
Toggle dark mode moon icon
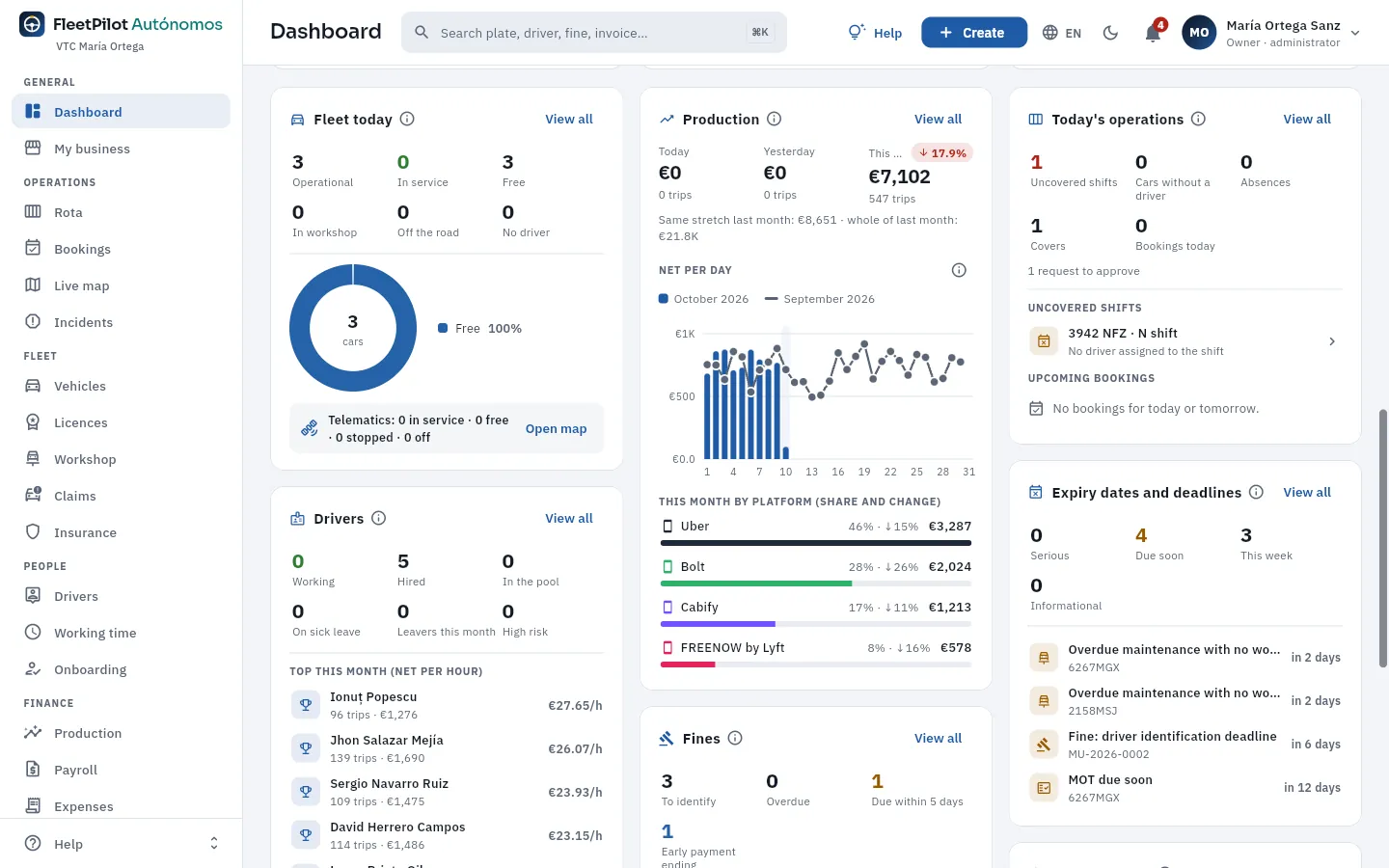coord(1110,33)
